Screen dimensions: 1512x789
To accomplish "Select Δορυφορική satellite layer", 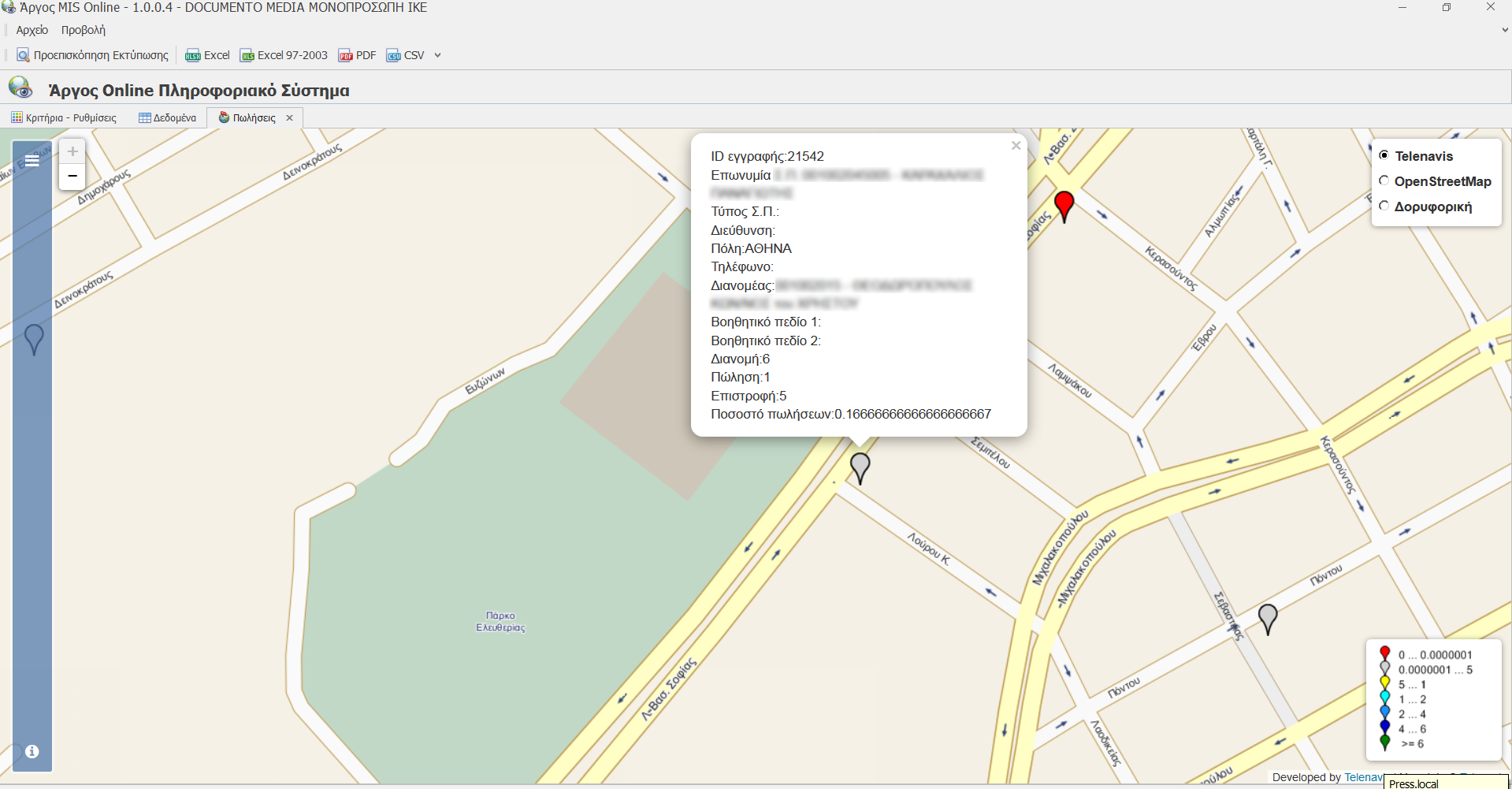I will [1384, 206].
